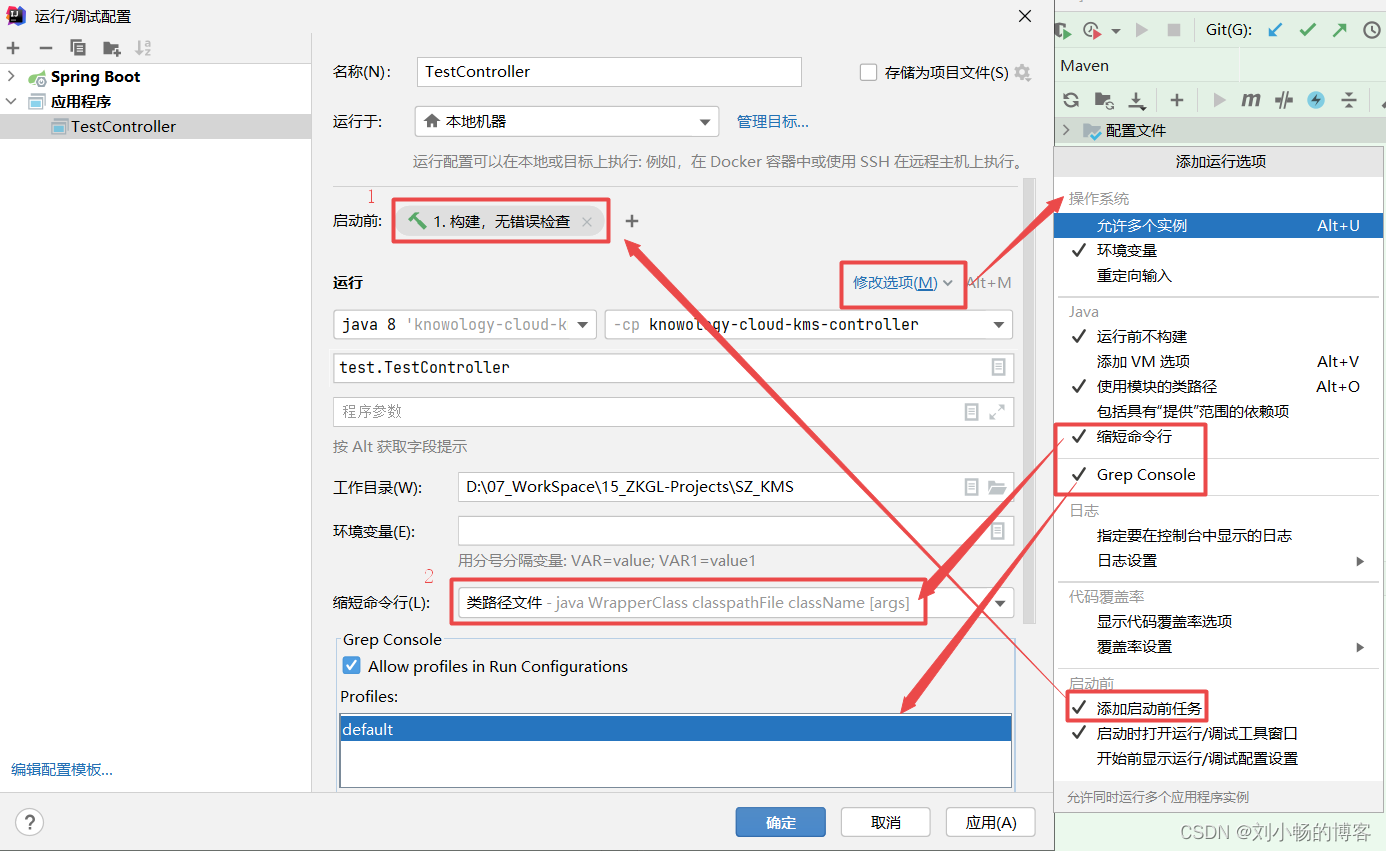Commit changes via green Git checkmark icon
1386x851 pixels.
tap(1307, 29)
